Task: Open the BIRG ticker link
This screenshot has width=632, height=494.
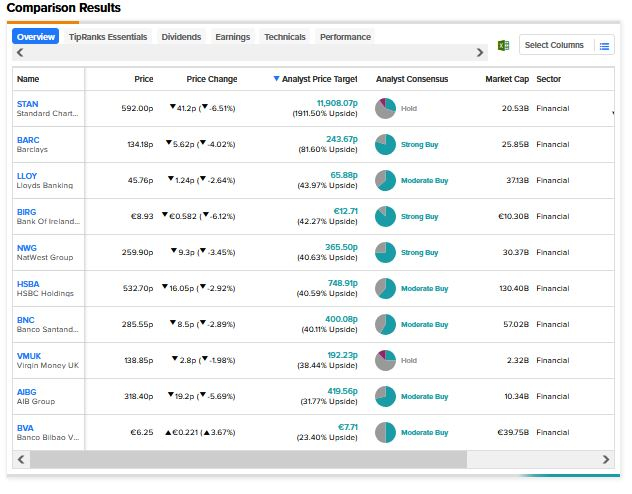Action: point(27,212)
